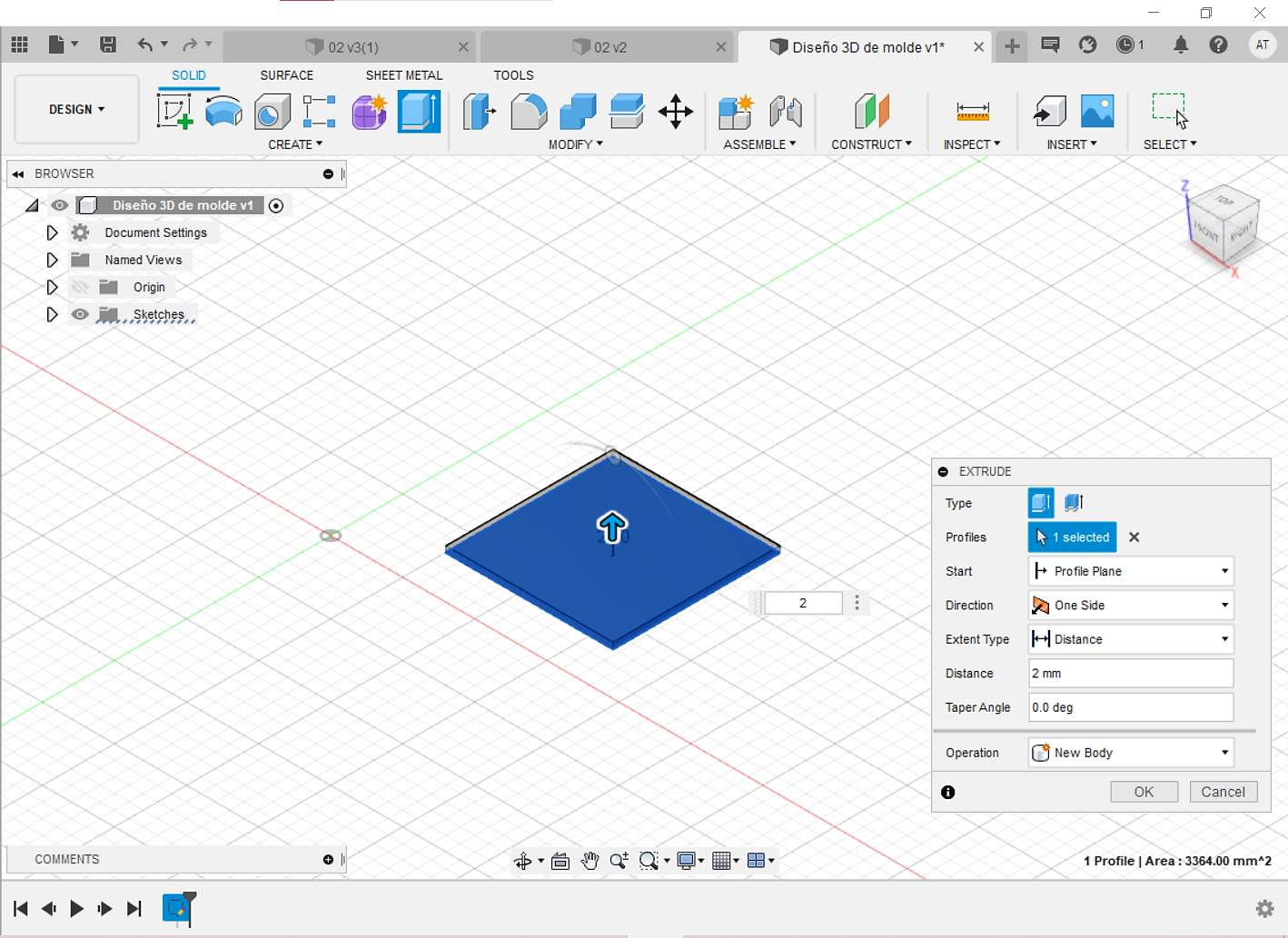This screenshot has width=1288, height=938.
Task: Select the Window Selection tool
Action: [1170, 111]
